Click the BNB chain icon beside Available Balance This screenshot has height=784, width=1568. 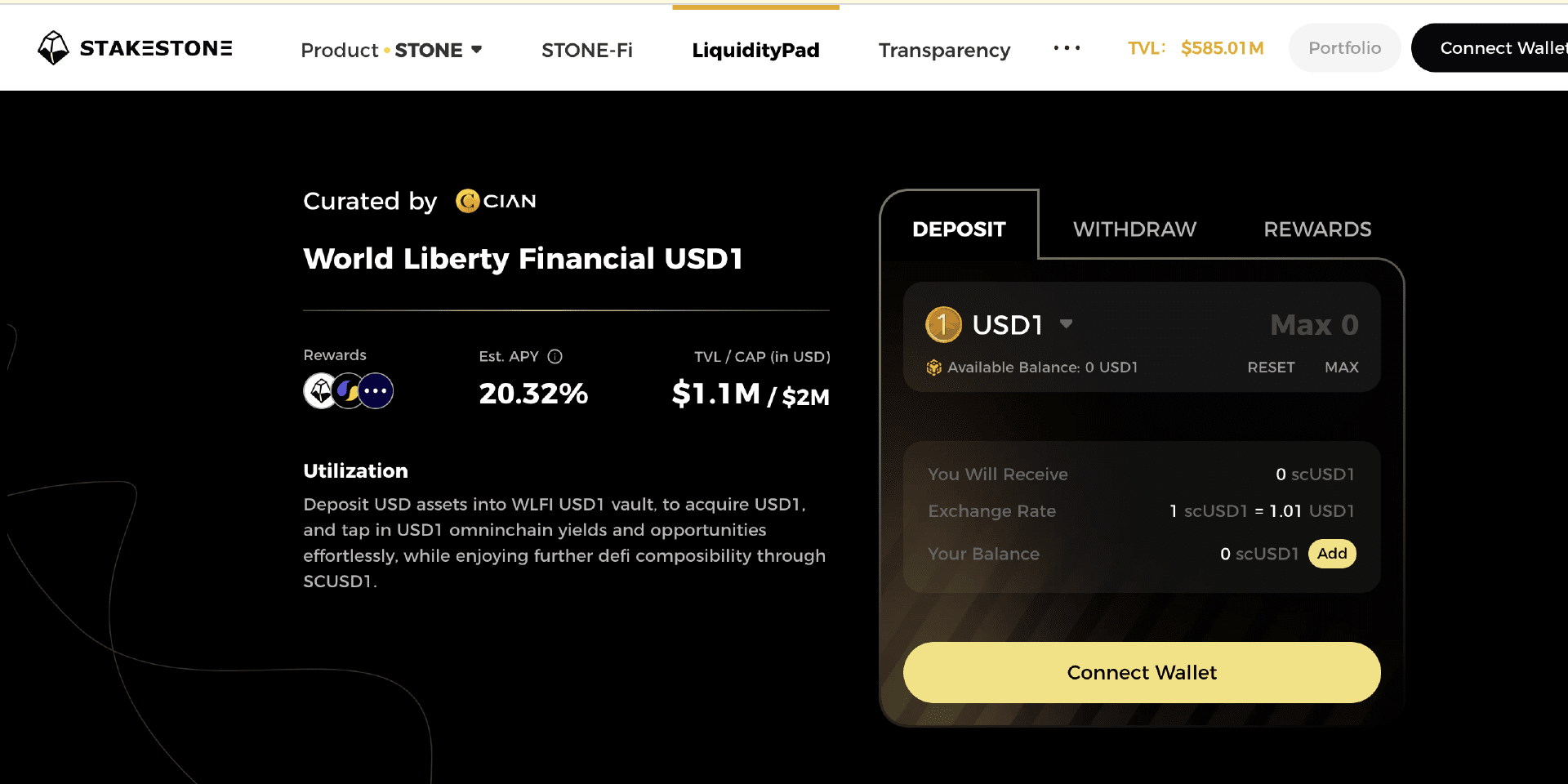click(x=934, y=367)
